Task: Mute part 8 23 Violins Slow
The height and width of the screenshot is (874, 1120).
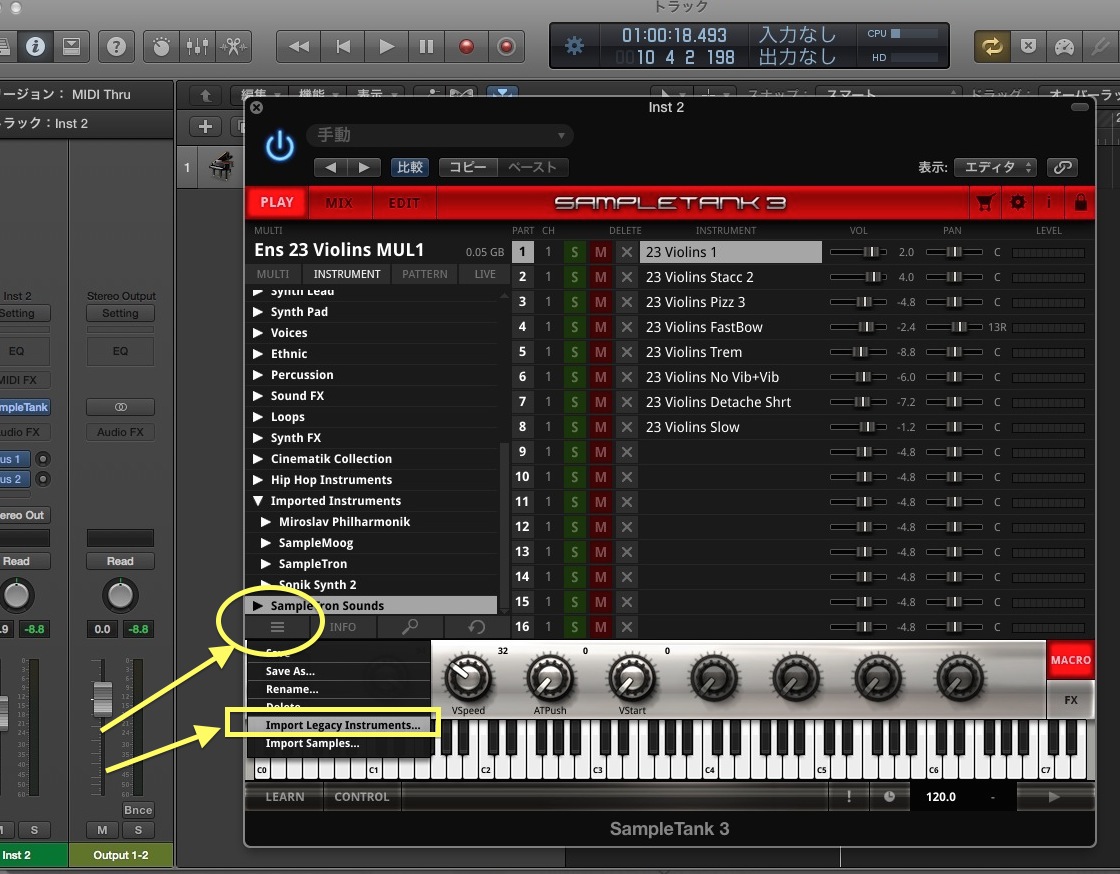Action: [x=601, y=427]
